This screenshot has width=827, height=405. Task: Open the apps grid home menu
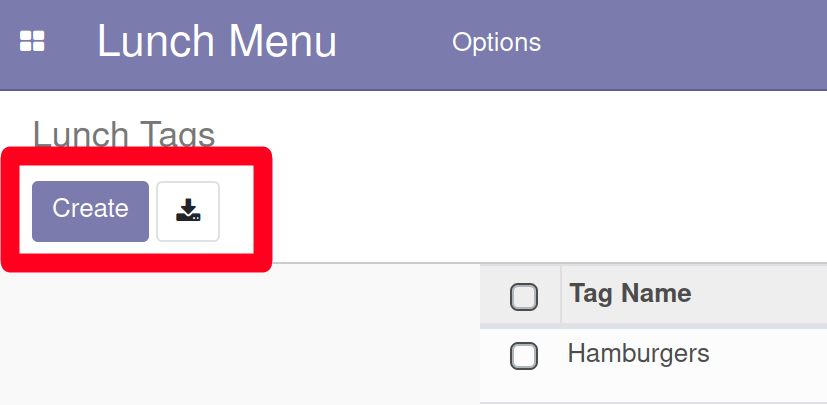tap(32, 41)
